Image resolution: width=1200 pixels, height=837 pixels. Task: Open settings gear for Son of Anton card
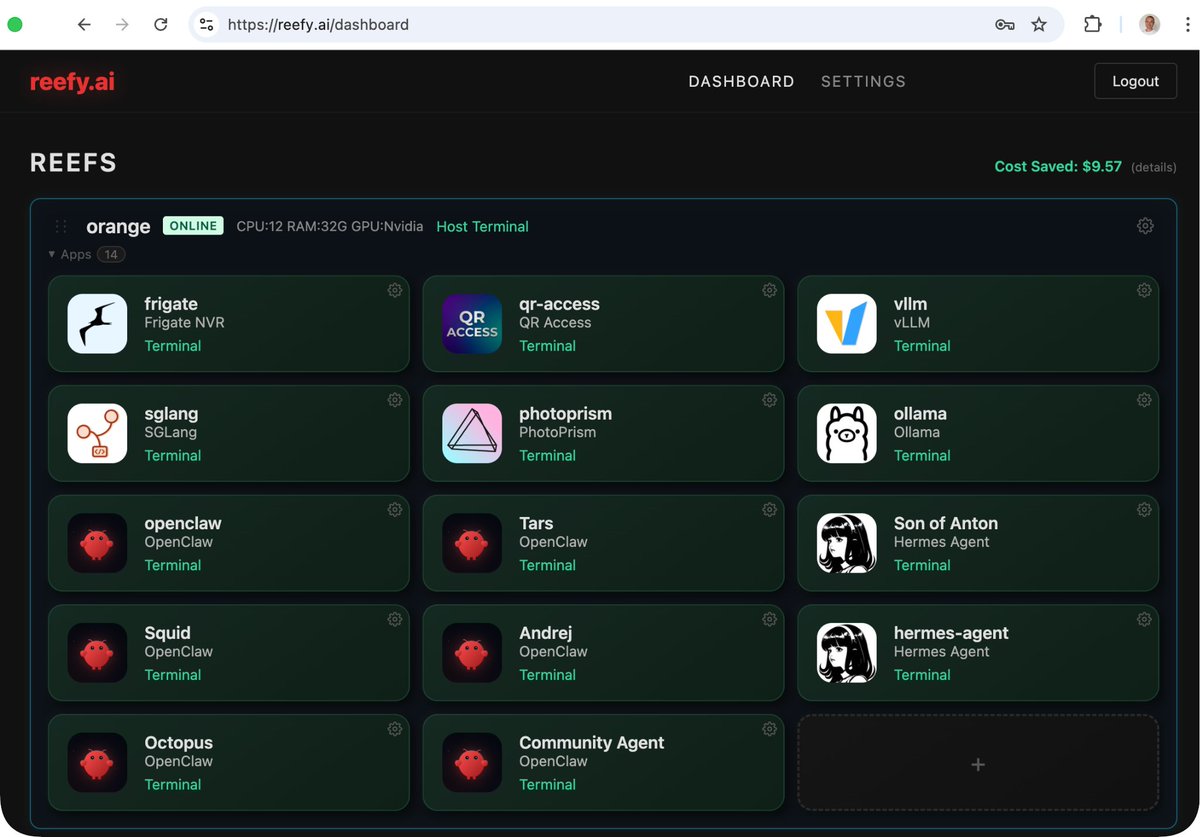click(1144, 510)
